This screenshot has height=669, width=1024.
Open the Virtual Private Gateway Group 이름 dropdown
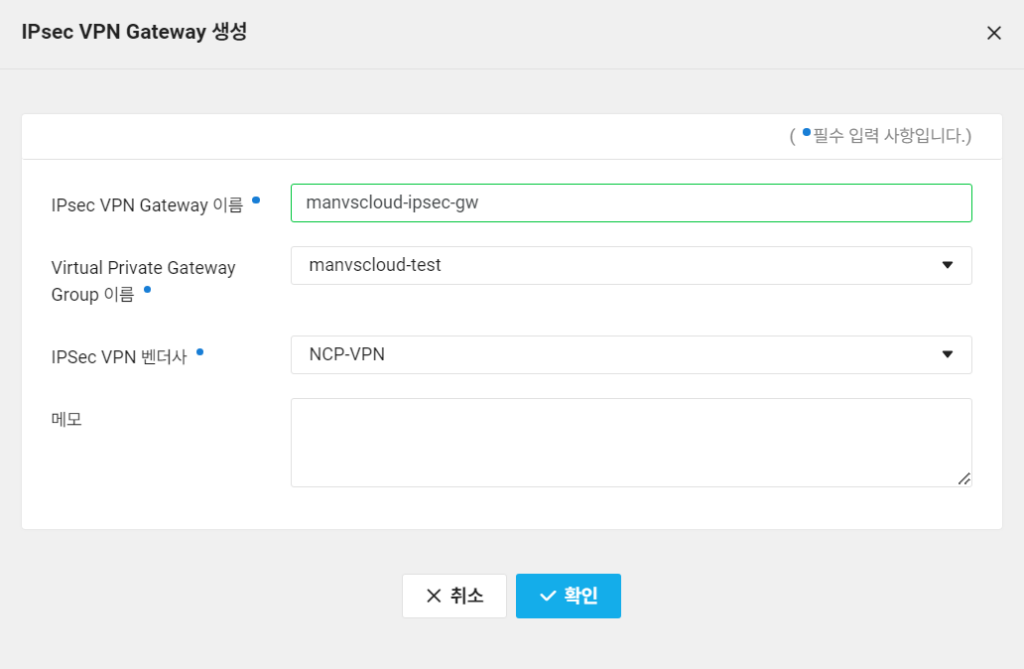coord(630,265)
